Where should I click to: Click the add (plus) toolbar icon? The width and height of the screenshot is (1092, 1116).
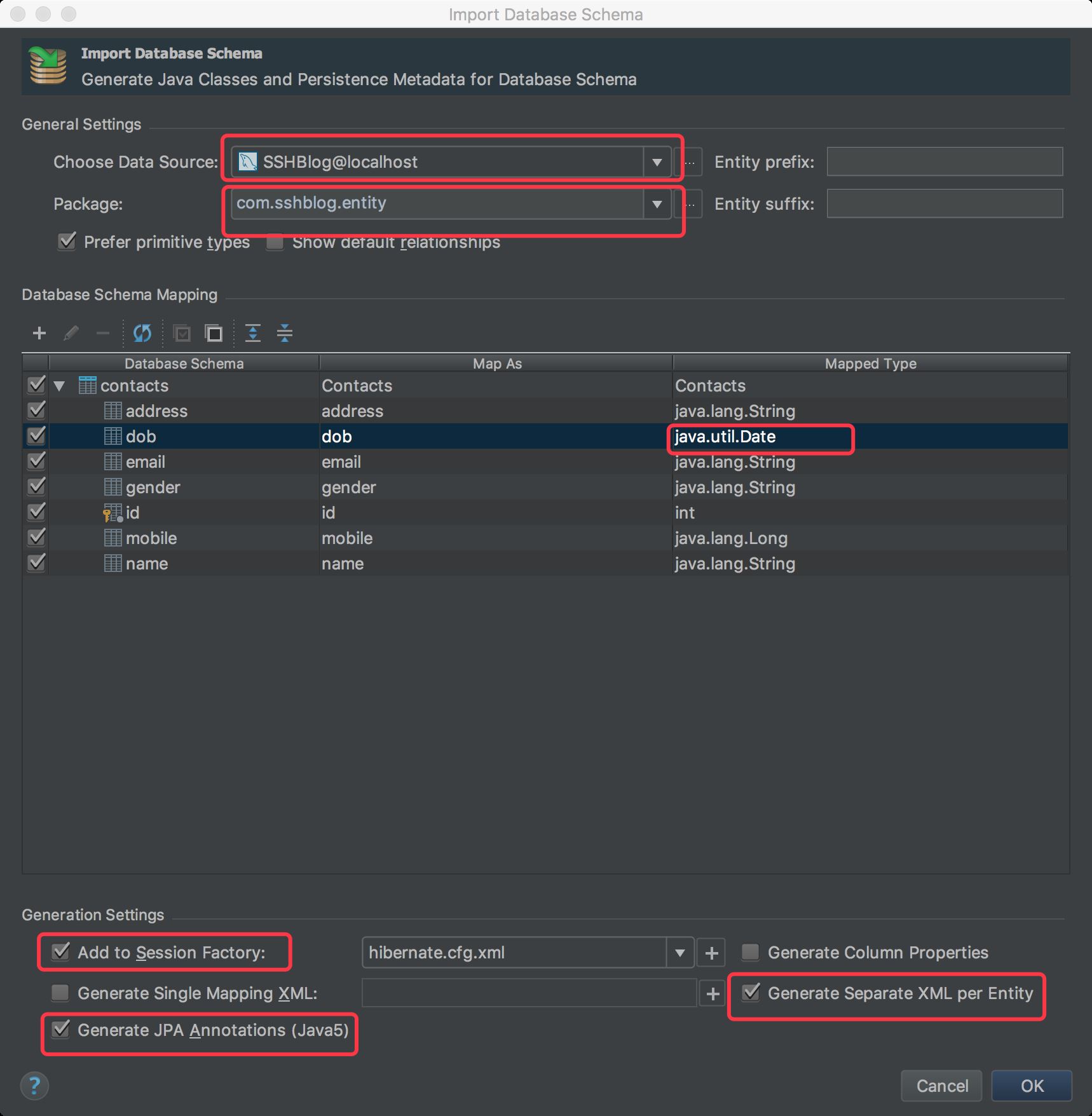tap(39, 333)
